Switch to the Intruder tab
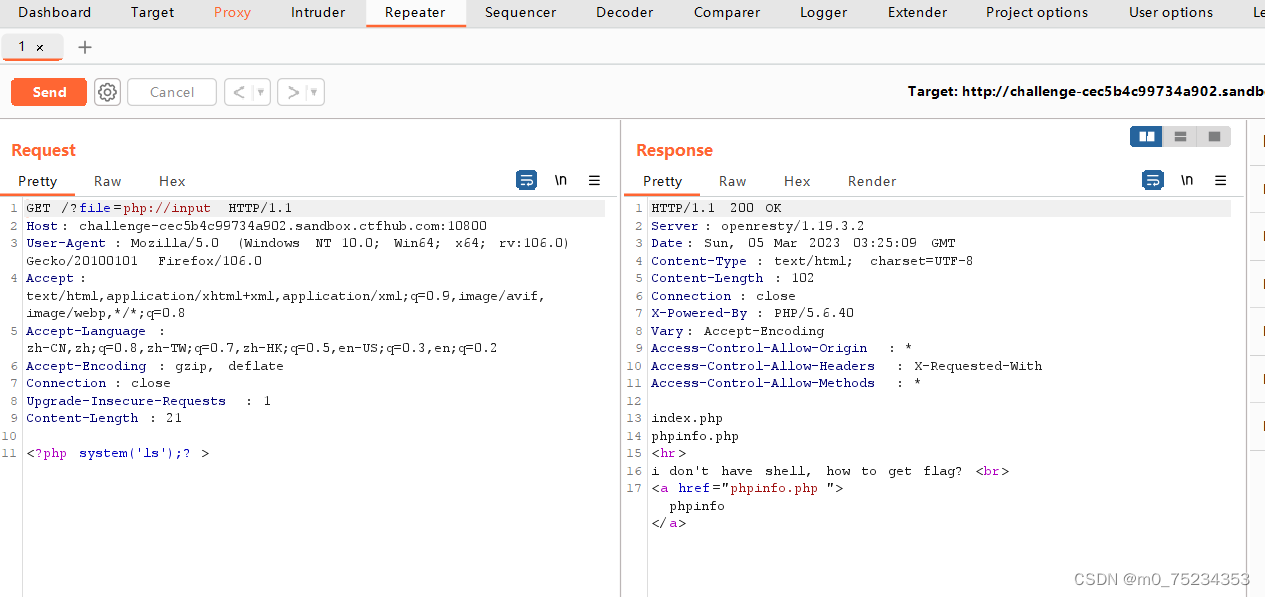The width and height of the screenshot is (1265, 597). point(318,13)
